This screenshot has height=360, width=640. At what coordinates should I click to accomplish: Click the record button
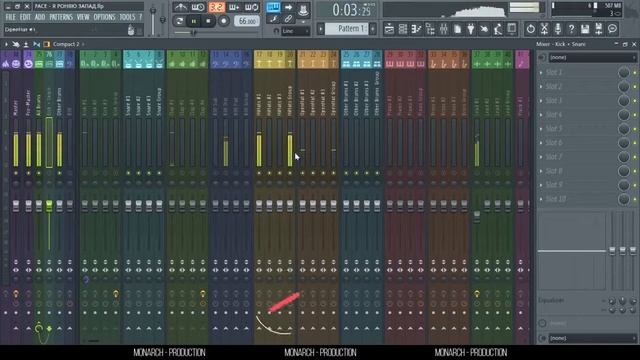[x=223, y=21]
